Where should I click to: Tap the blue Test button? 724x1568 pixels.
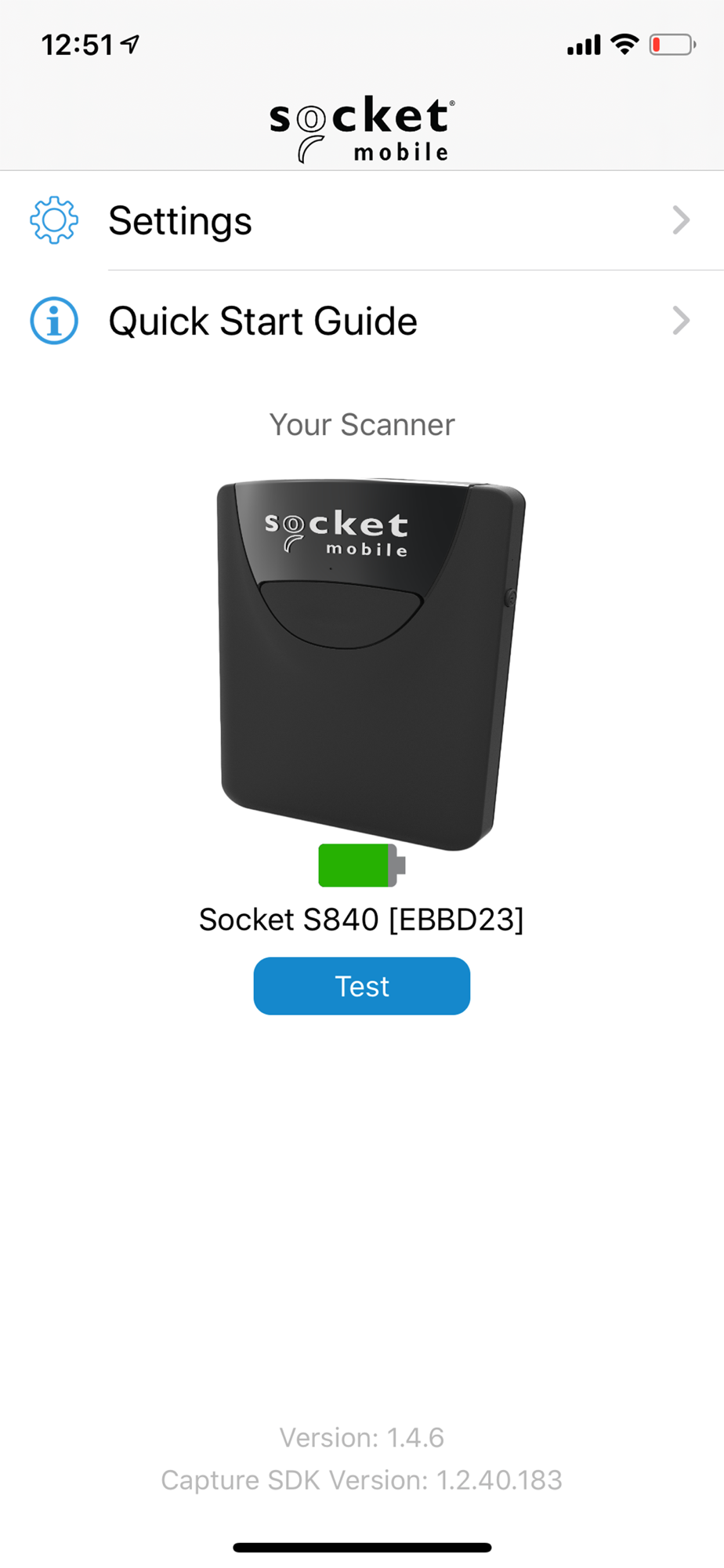(362, 986)
